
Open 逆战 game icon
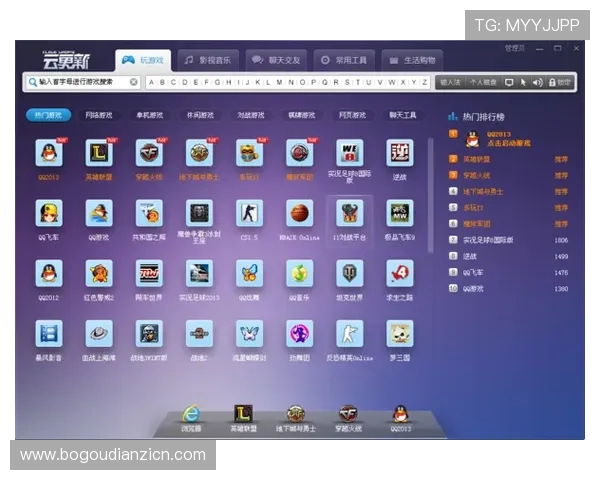click(400, 153)
